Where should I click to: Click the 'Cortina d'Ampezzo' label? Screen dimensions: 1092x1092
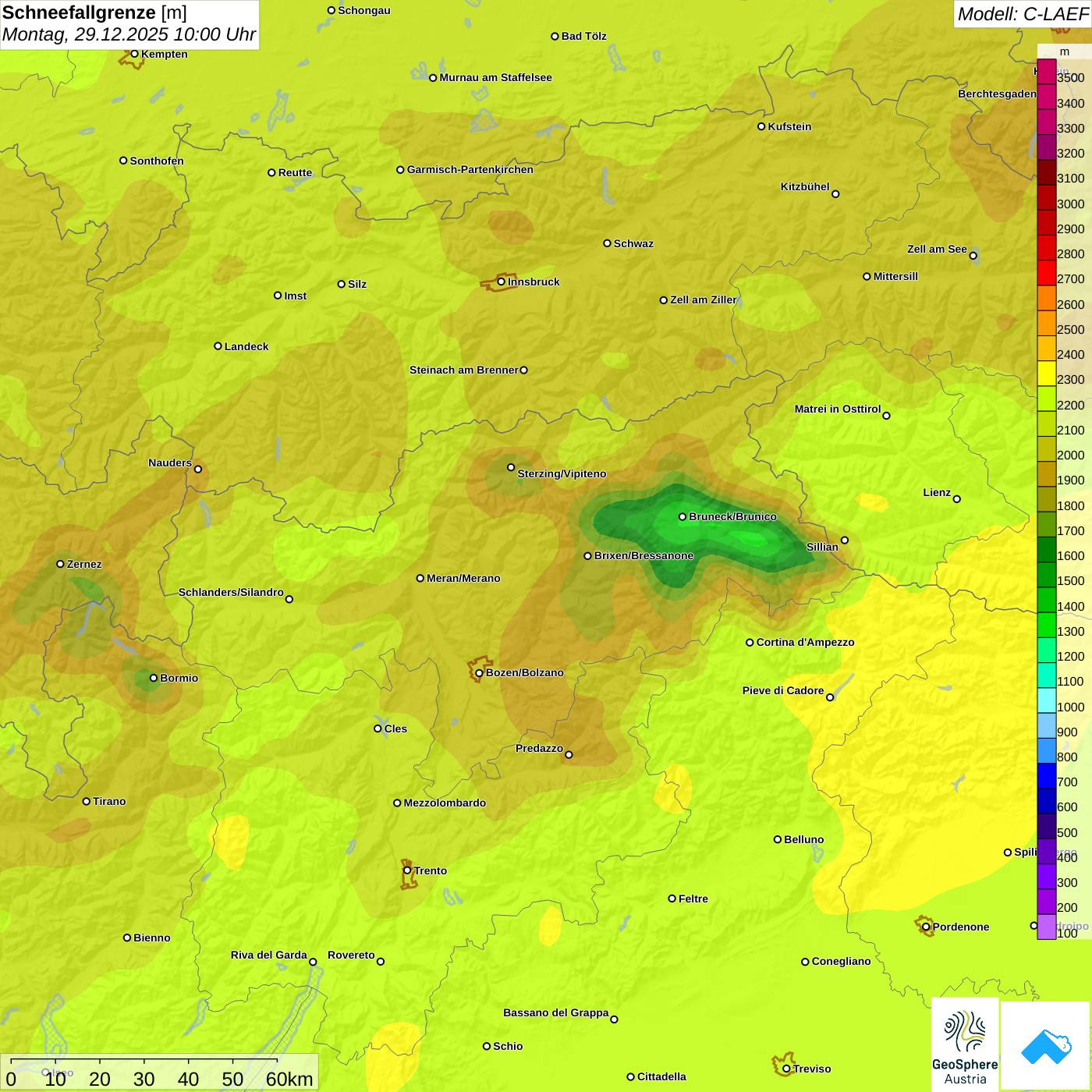coord(805,642)
